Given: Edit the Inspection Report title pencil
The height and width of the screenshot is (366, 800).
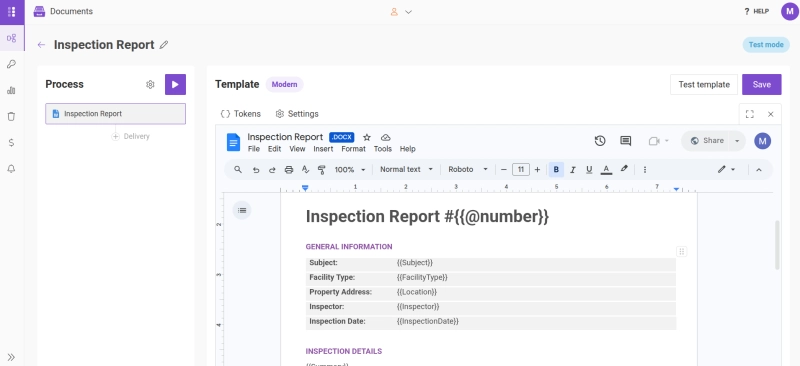Looking at the screenshot, I should (x=164, y=45).
